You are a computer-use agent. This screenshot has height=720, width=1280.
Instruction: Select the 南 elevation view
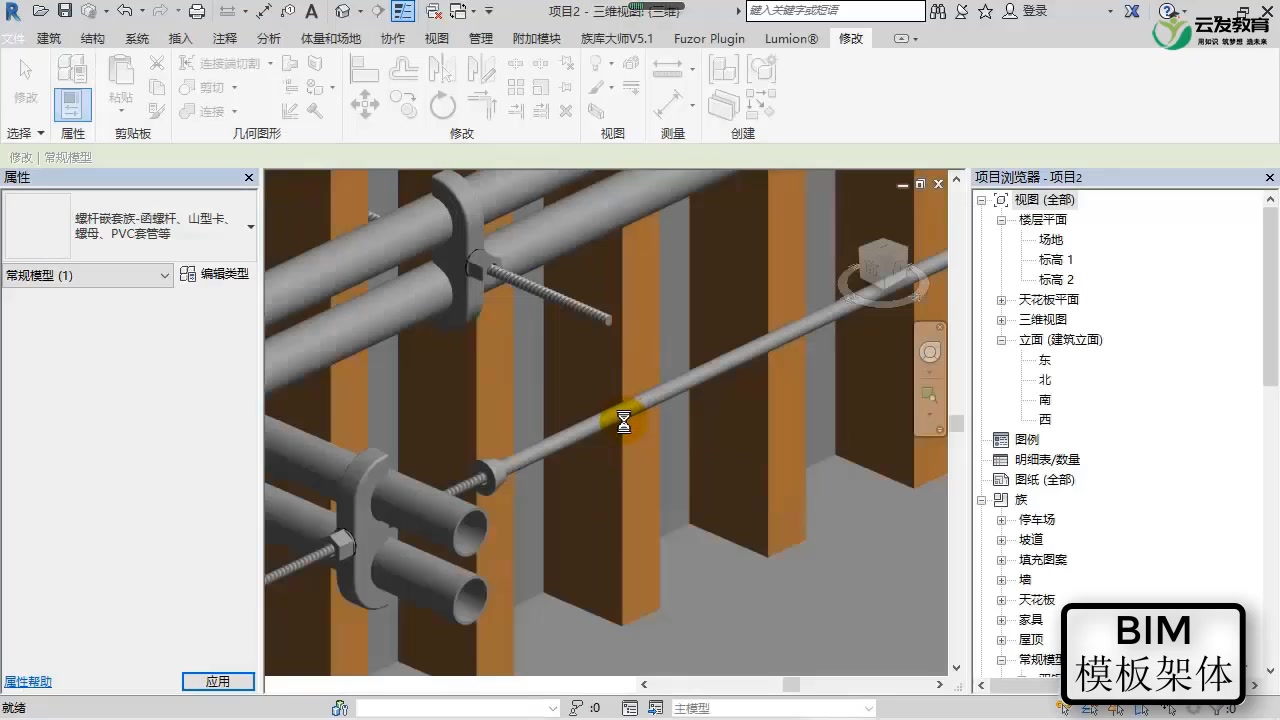pos(1045,400)
